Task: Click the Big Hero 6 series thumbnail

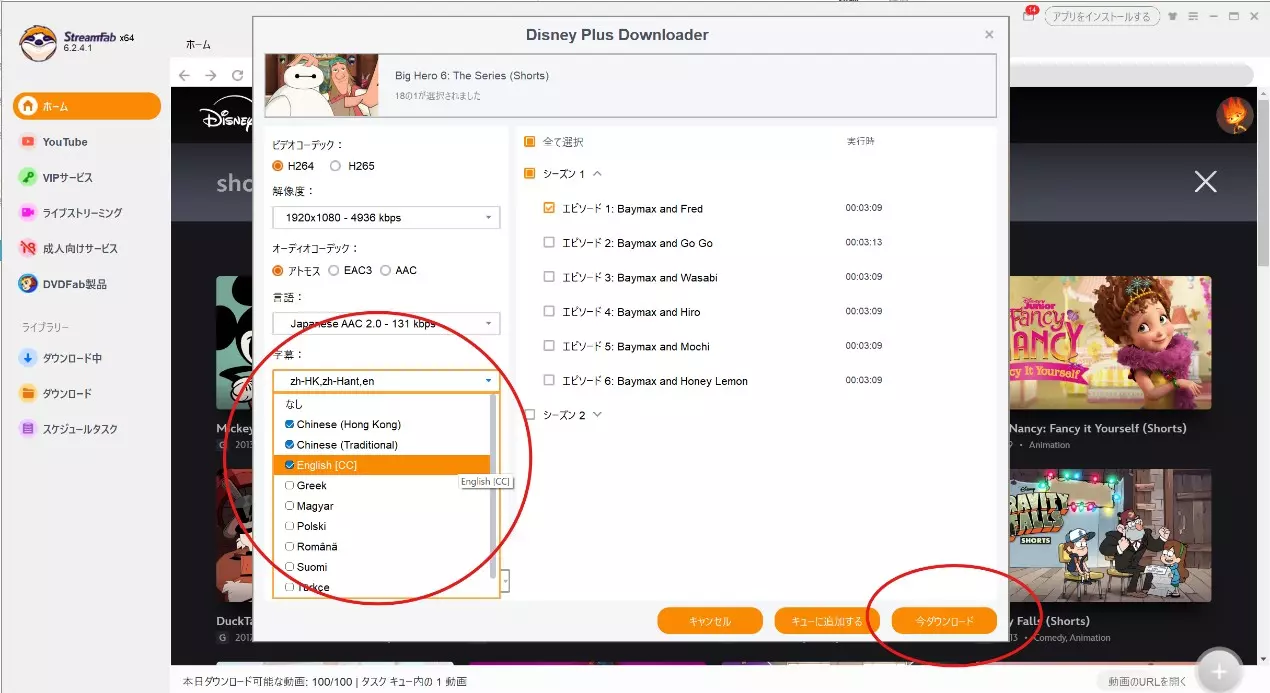Action: (x=322, y=86)
